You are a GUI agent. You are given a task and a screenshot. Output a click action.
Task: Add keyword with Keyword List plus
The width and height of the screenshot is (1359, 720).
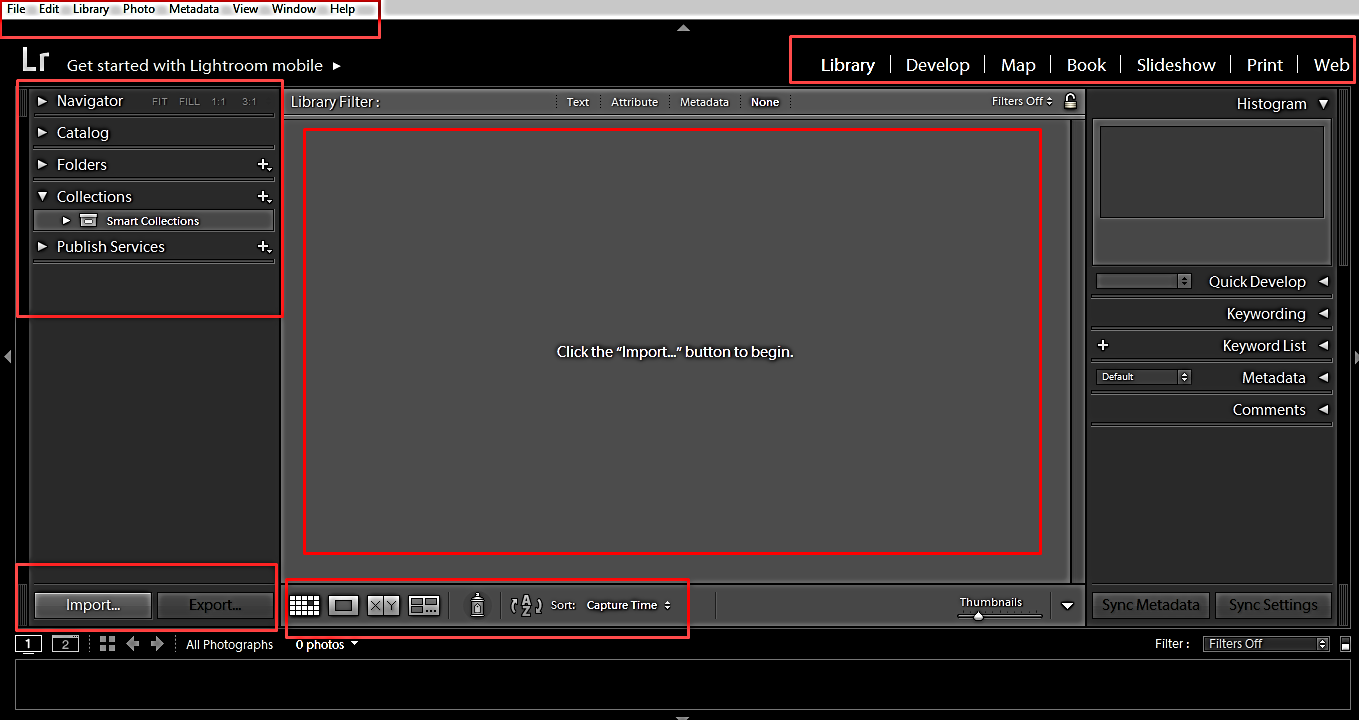point(1103,345)
